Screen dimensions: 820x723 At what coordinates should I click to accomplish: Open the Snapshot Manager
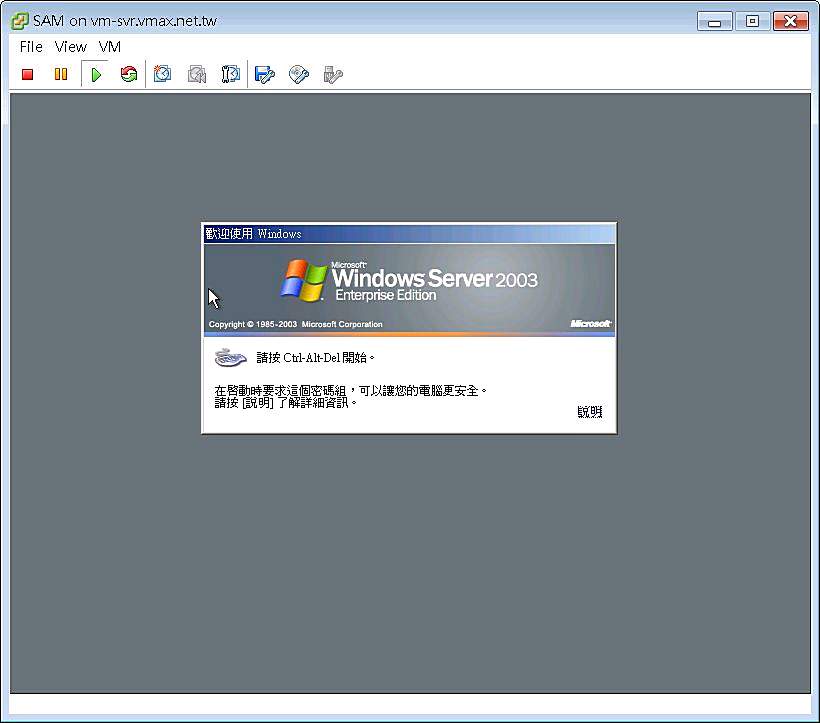pyautogui.click(x=230, y=74)
